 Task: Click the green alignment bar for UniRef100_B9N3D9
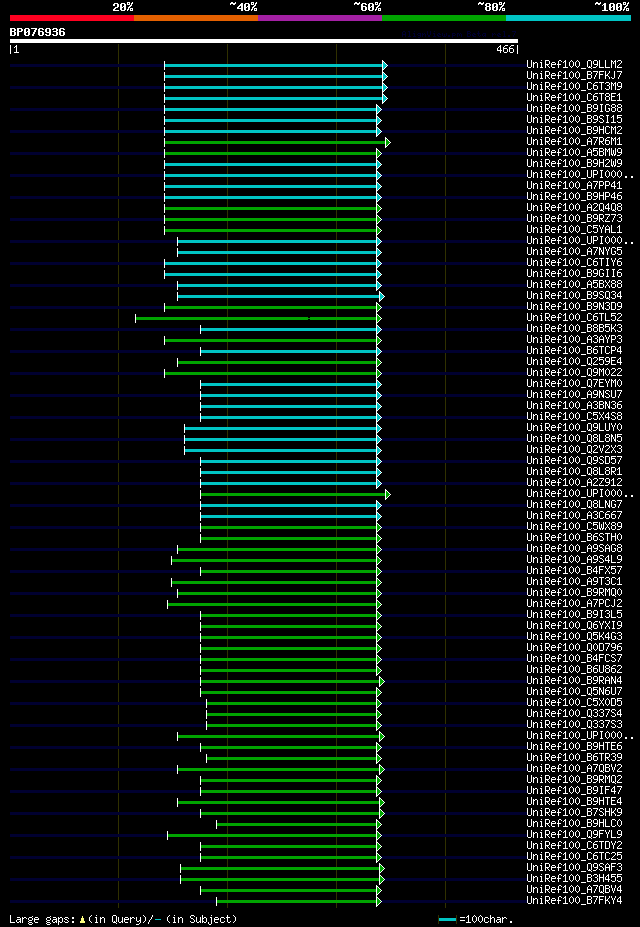point(273,307)
